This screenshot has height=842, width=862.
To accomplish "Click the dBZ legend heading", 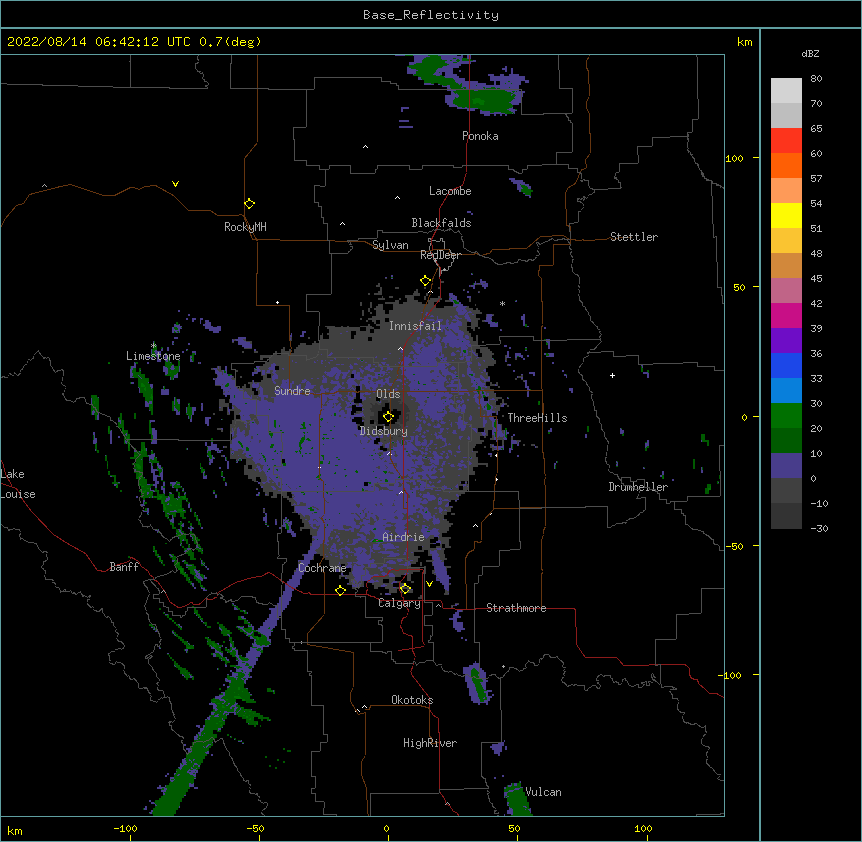I will coord(810,53).
